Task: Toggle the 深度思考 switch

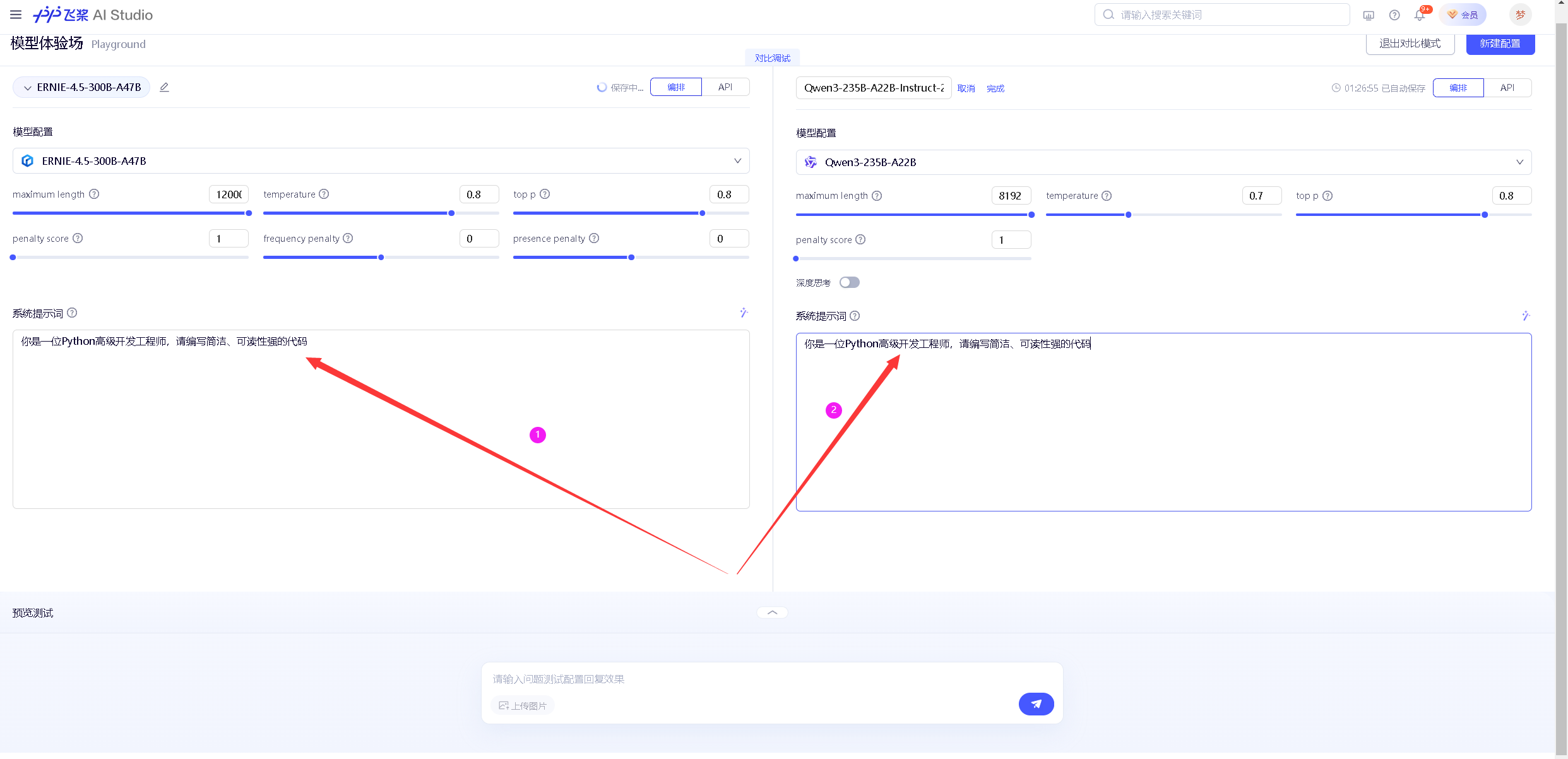Action: [849, 282]
